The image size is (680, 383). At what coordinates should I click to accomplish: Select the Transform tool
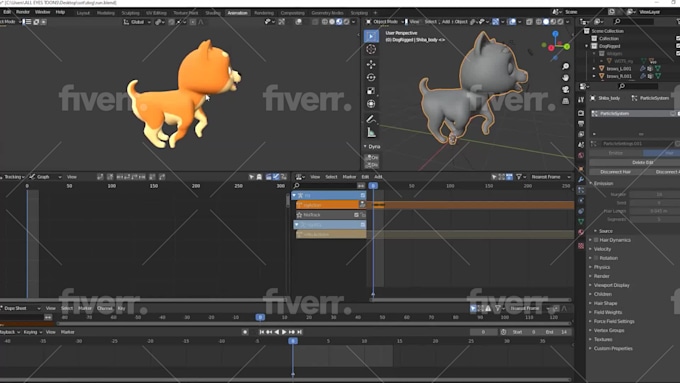pos(371,104)
